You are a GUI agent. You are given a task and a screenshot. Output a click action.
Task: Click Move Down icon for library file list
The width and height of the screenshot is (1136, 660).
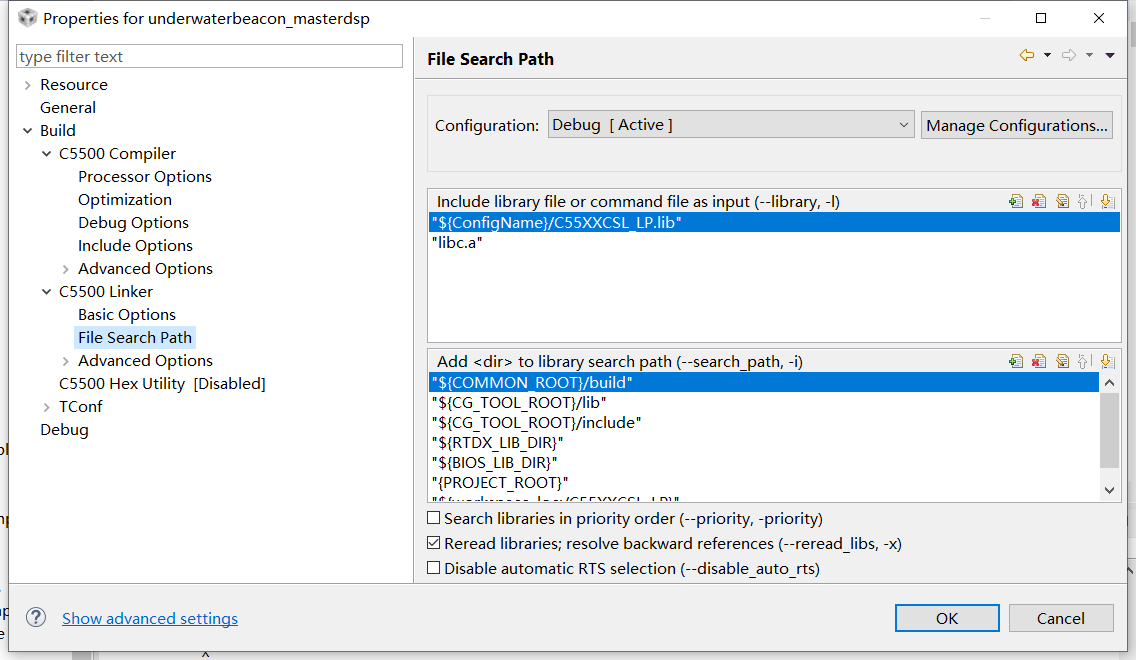pyautogui.click(x=1107, y=201)
